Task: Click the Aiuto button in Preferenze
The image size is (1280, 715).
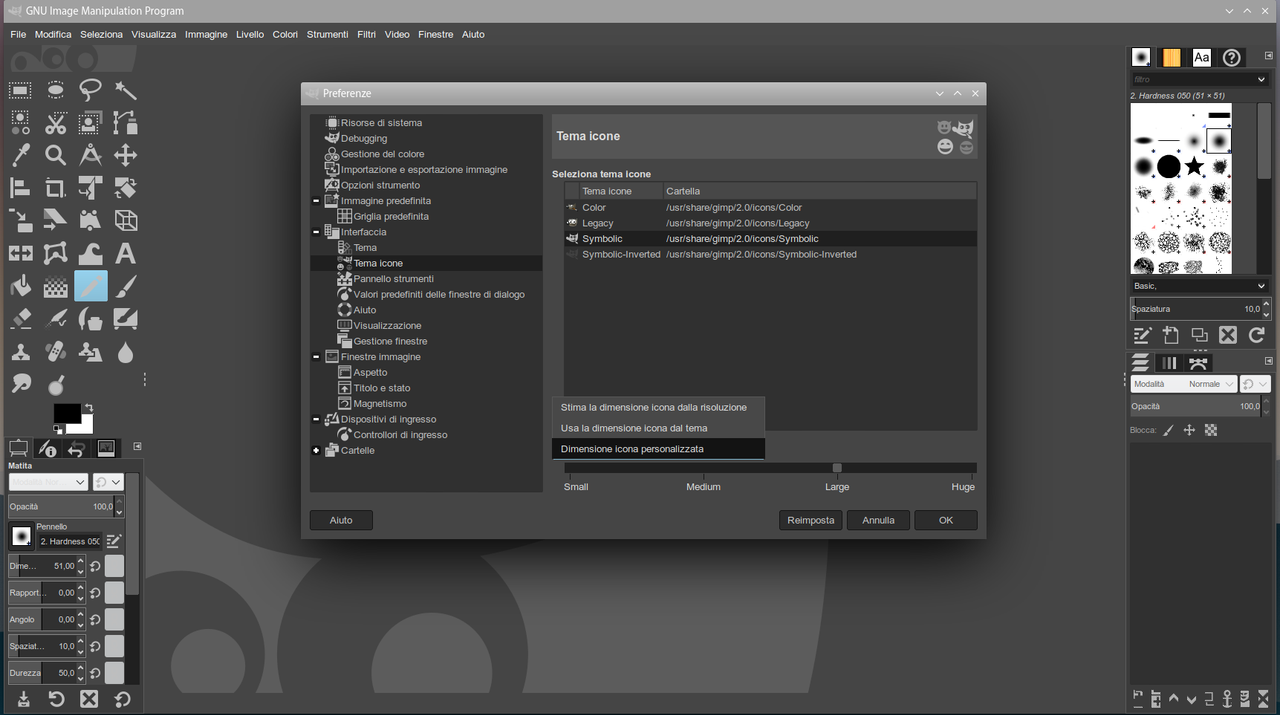Action: coord(341,520)
